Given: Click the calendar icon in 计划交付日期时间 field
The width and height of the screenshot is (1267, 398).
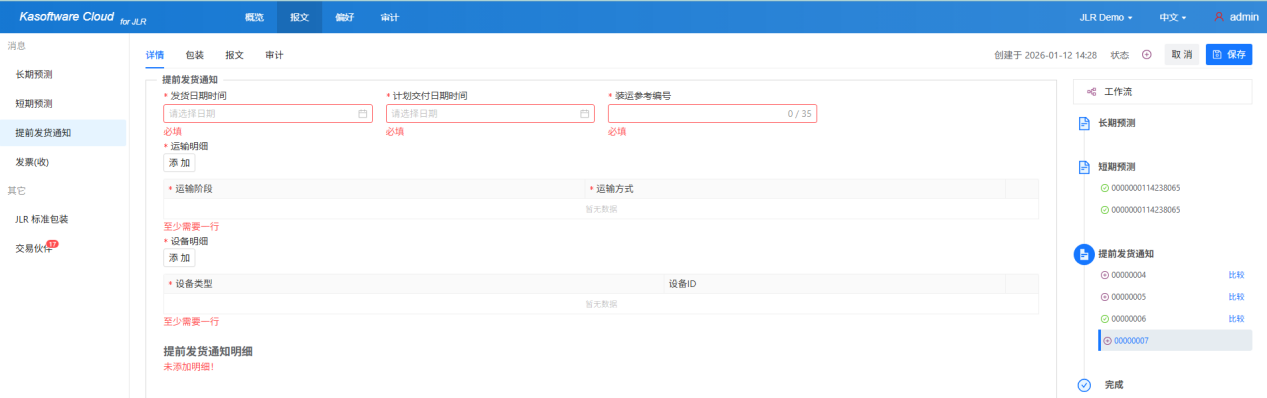Looking at the screenshot, I should (585, 114).
